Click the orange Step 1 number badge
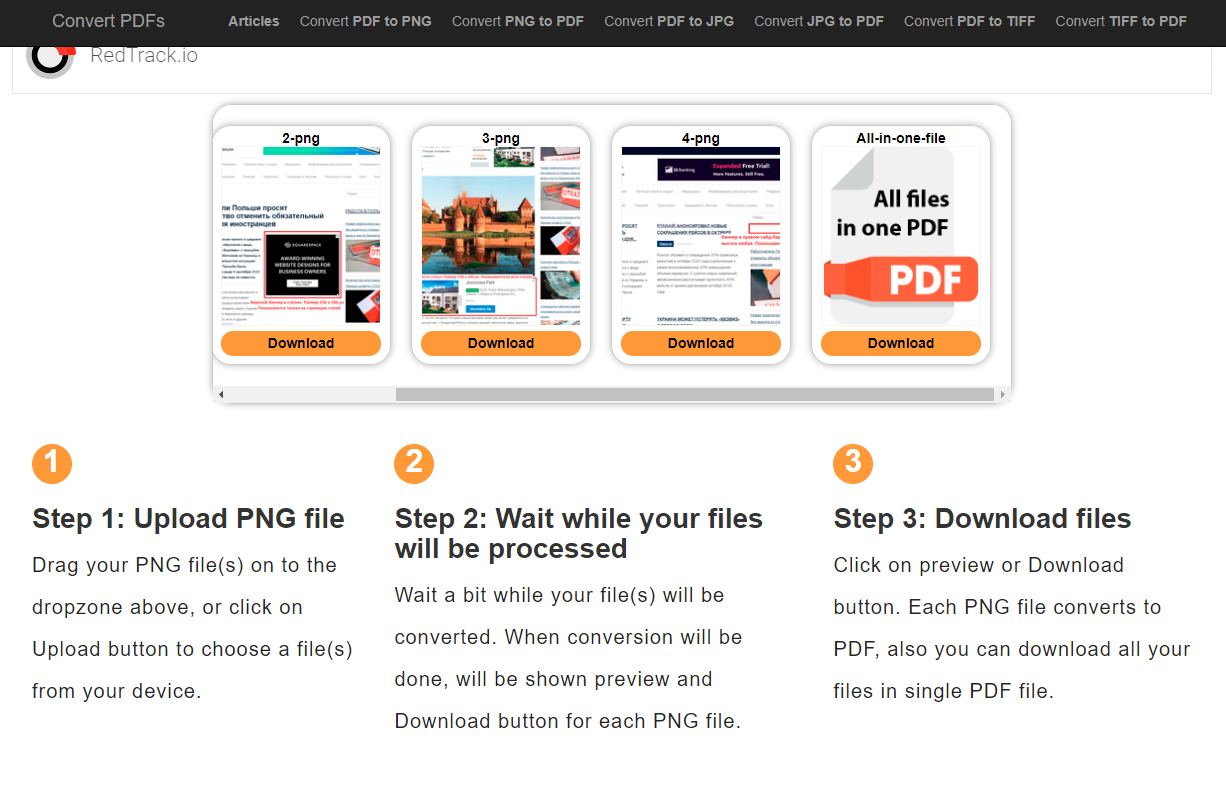The height and width of the screenshot is (804, 1226). 52,463
